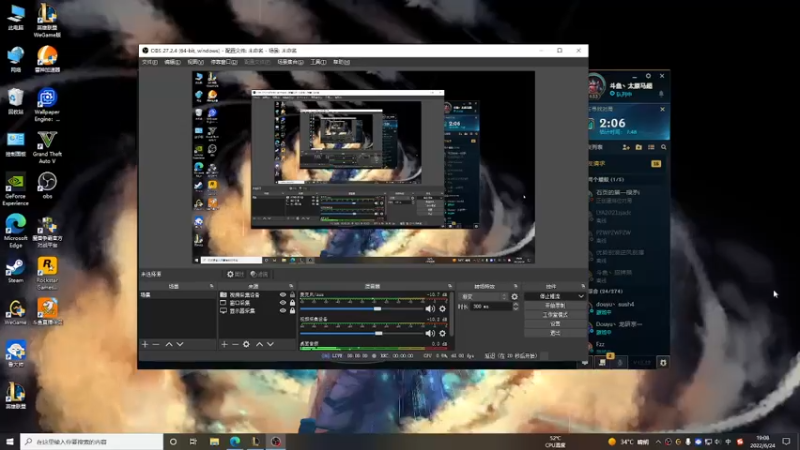
Task: Open the last menu in OBS menu bar
Action: point(341,62)
